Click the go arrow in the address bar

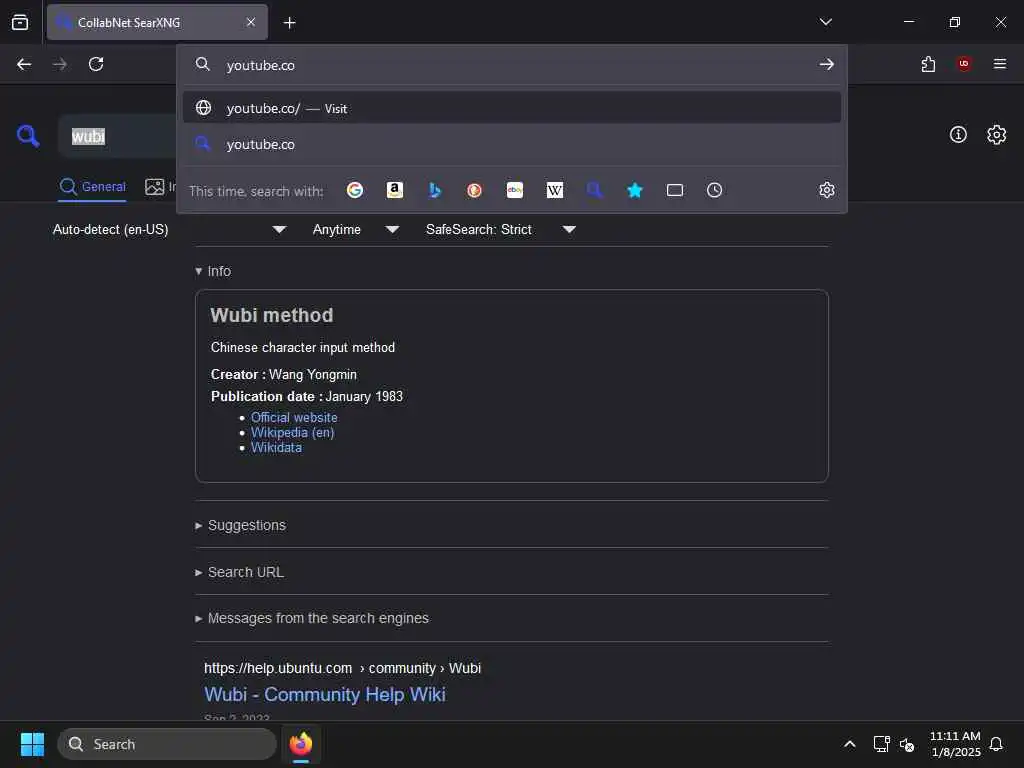coord(827,64)
